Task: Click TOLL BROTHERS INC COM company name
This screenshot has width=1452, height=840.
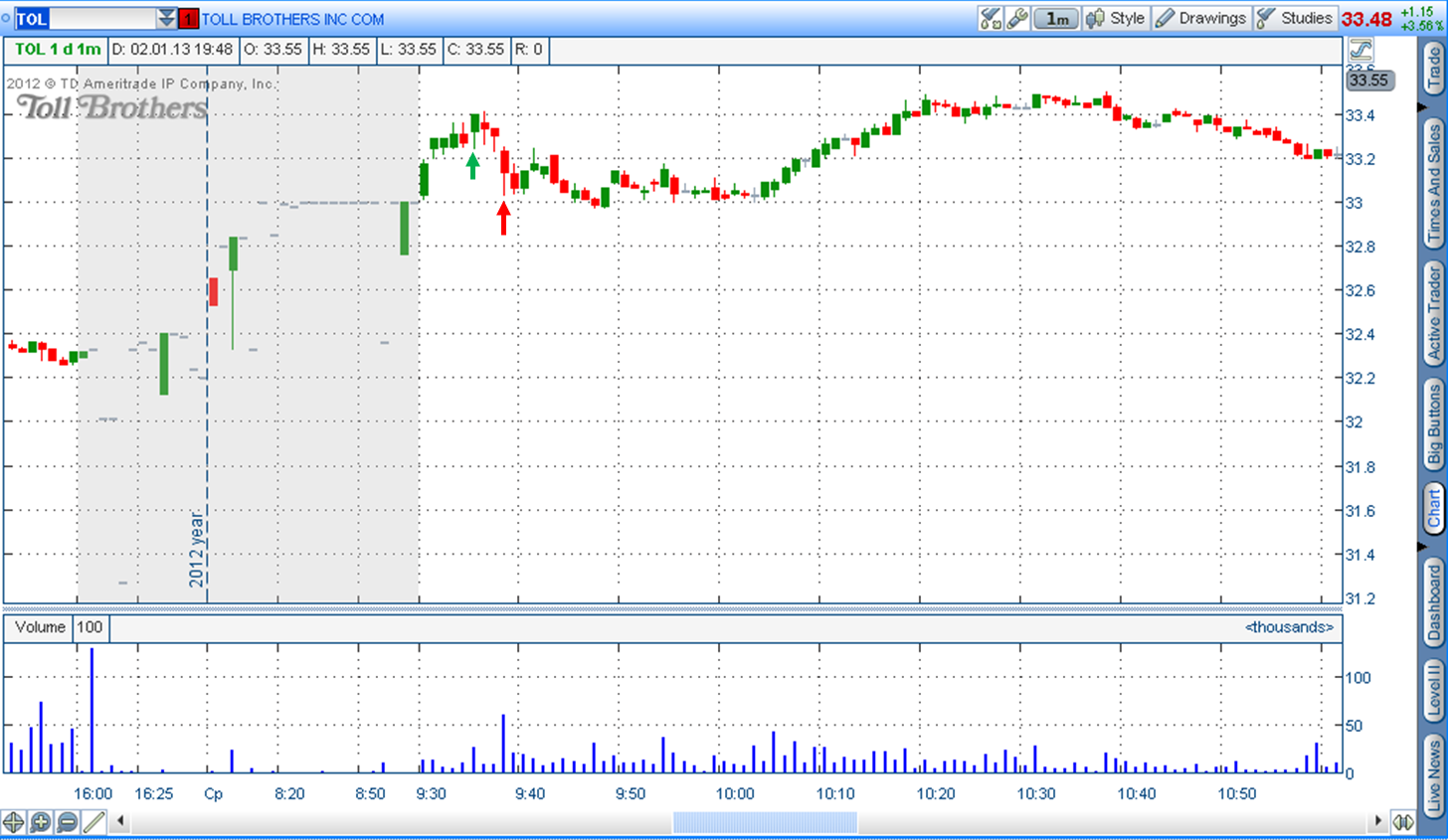Action: [292, 19]
